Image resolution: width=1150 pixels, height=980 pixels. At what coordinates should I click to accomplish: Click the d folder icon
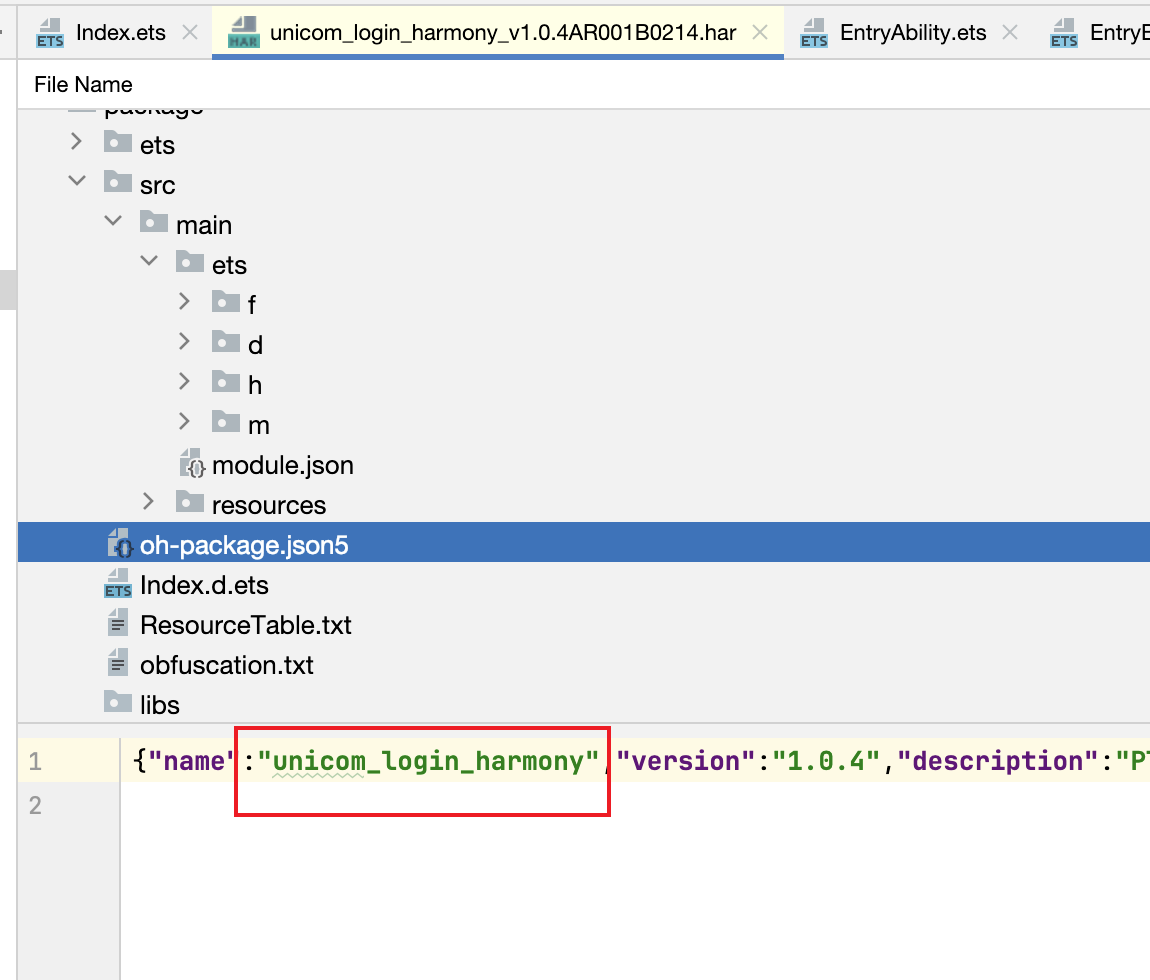[x=226, y=341]
